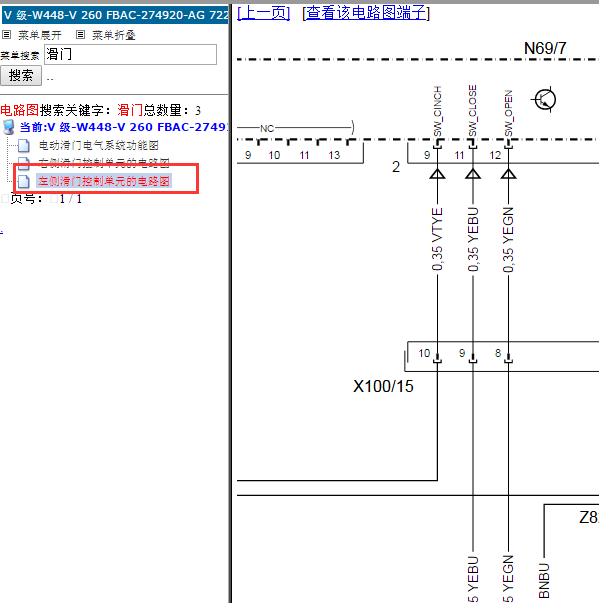Click the SW_OPEN signal label

508,113
